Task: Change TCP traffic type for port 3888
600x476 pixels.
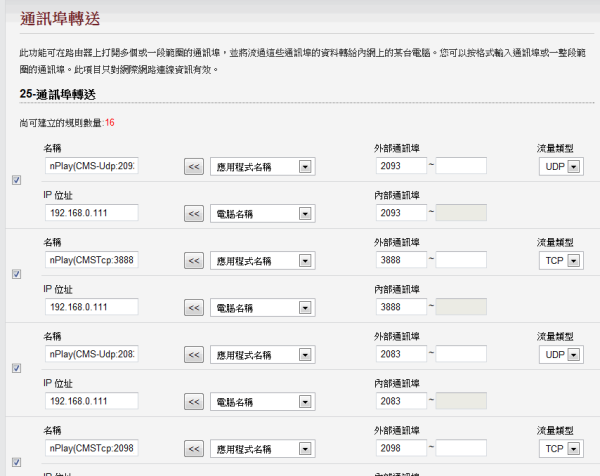Action: click(561, 261)
